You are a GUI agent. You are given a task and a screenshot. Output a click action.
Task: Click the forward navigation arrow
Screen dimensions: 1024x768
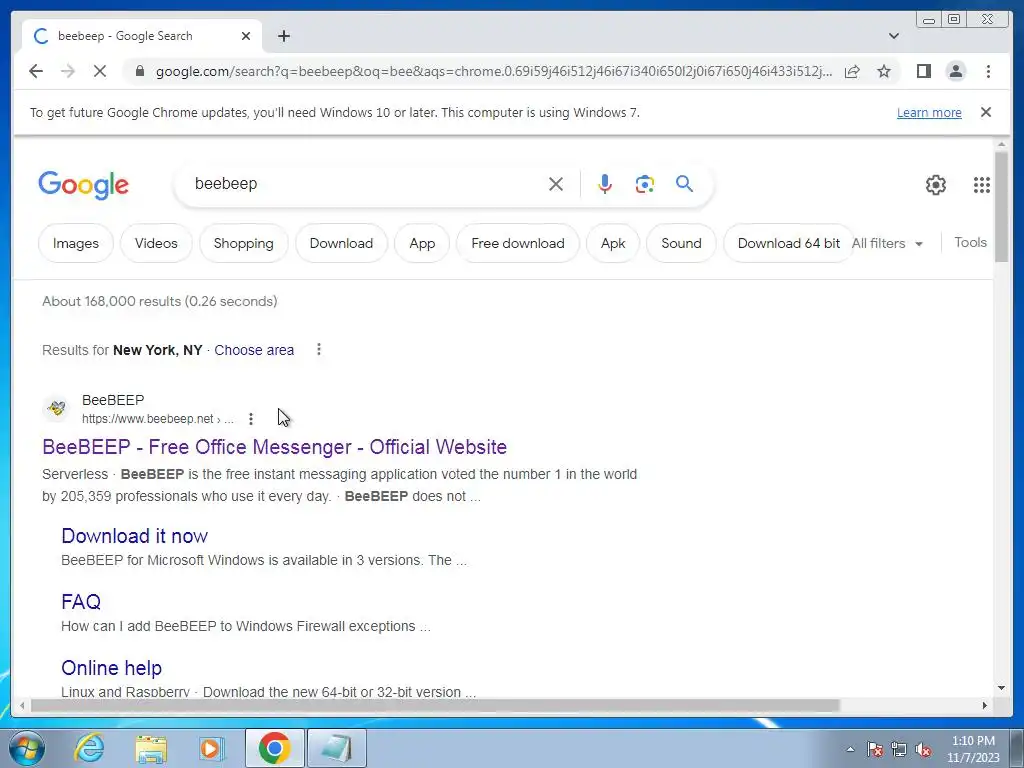coord(68,71)
